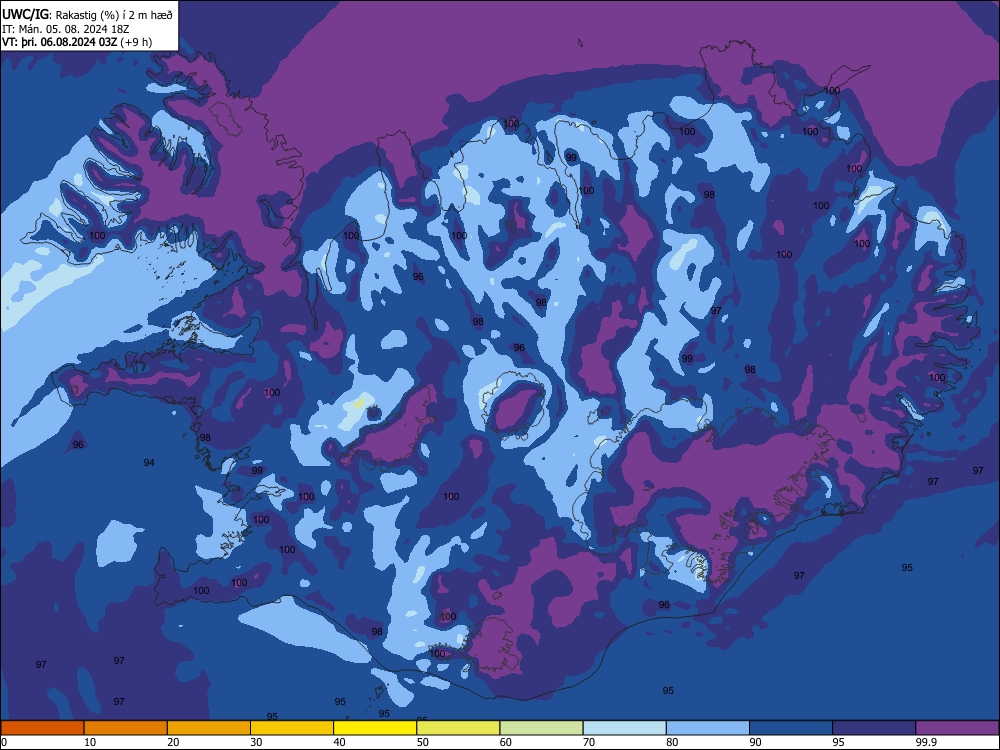Click the '50' legend scale label

pos(423,742)
